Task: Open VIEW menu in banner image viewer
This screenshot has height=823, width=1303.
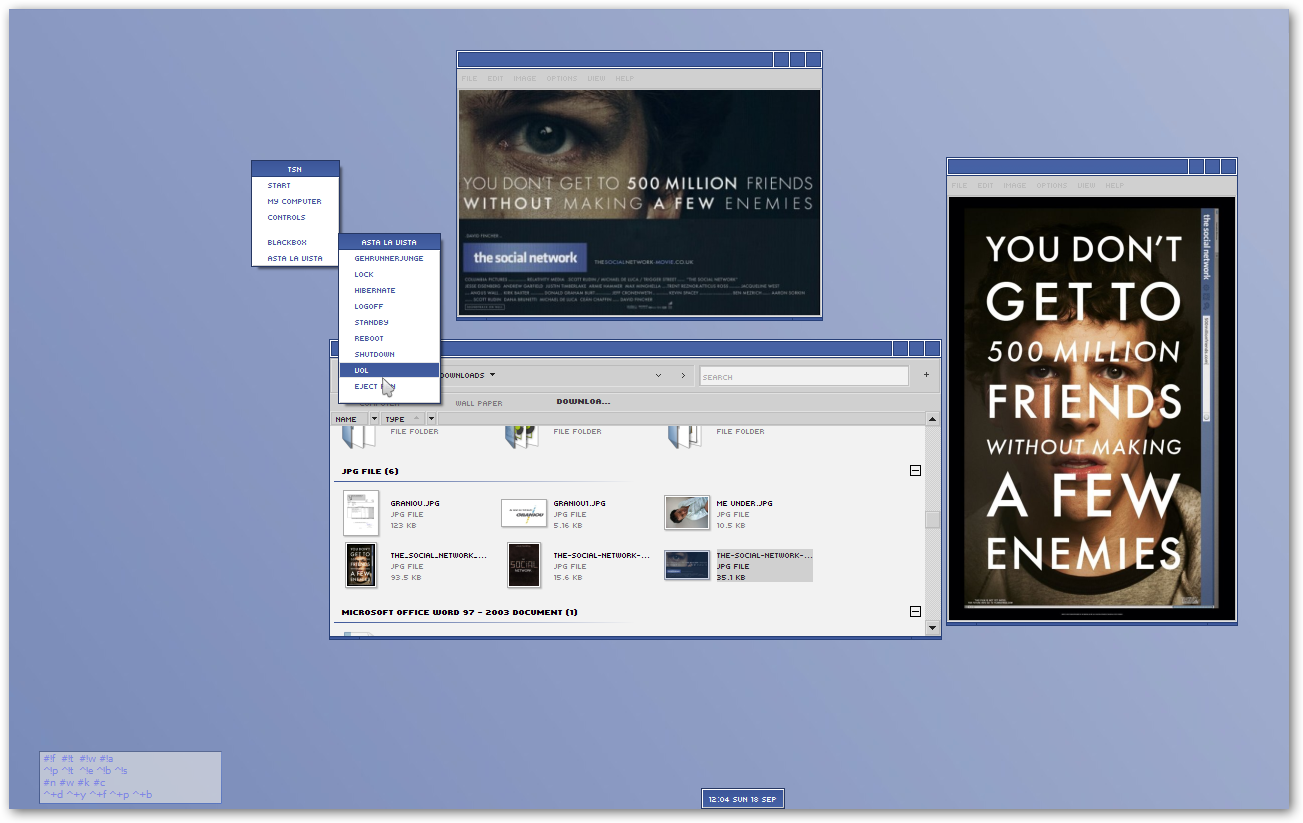Action: tap(597, 78)
